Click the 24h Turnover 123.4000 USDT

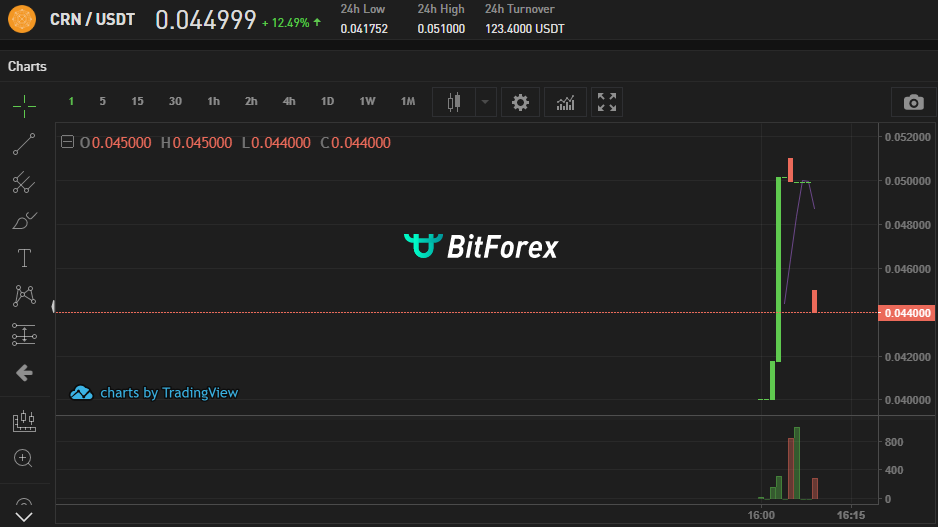click(x=525, y=29)
